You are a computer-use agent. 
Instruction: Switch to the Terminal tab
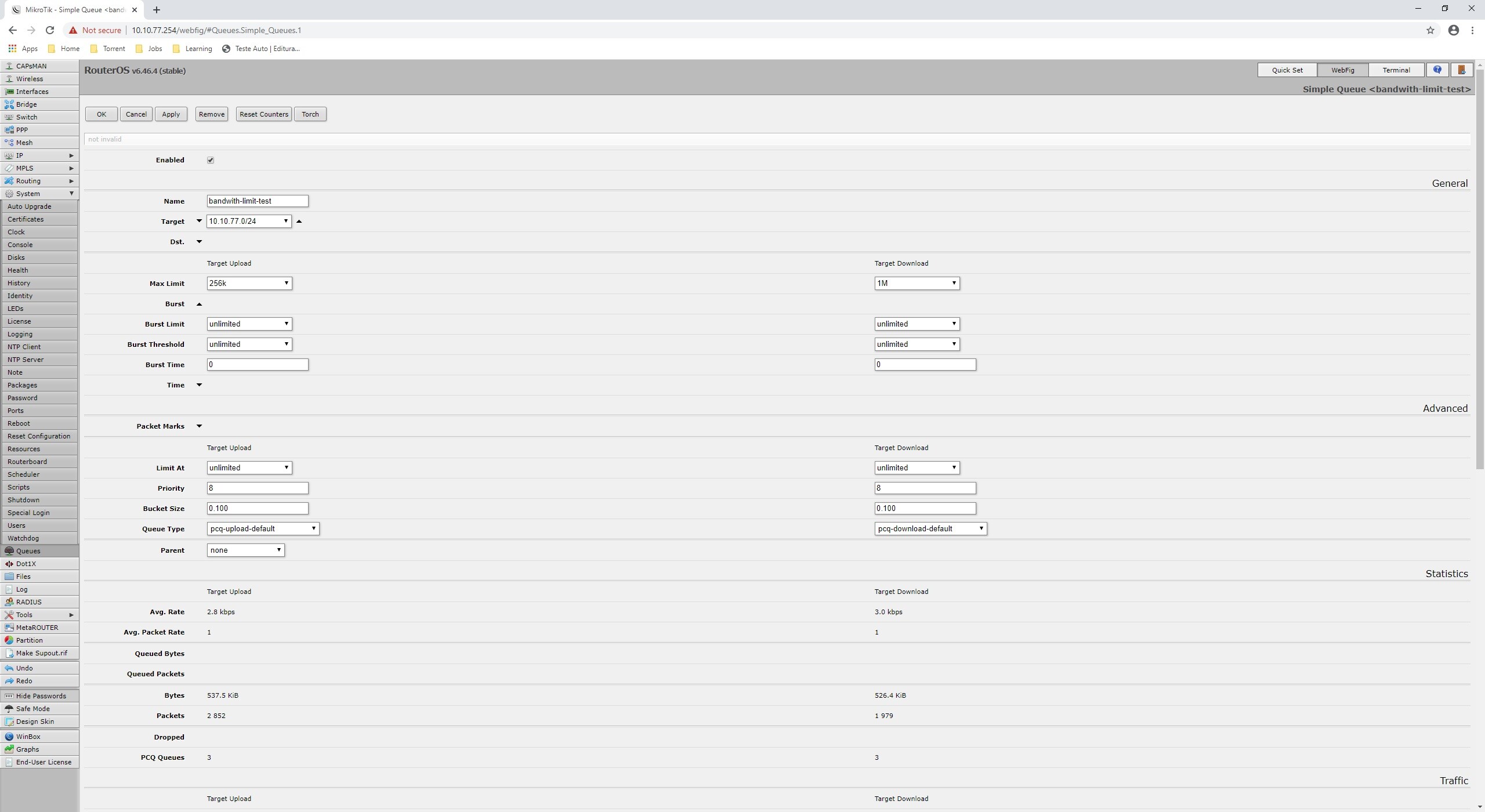(x=1396, y=70)
